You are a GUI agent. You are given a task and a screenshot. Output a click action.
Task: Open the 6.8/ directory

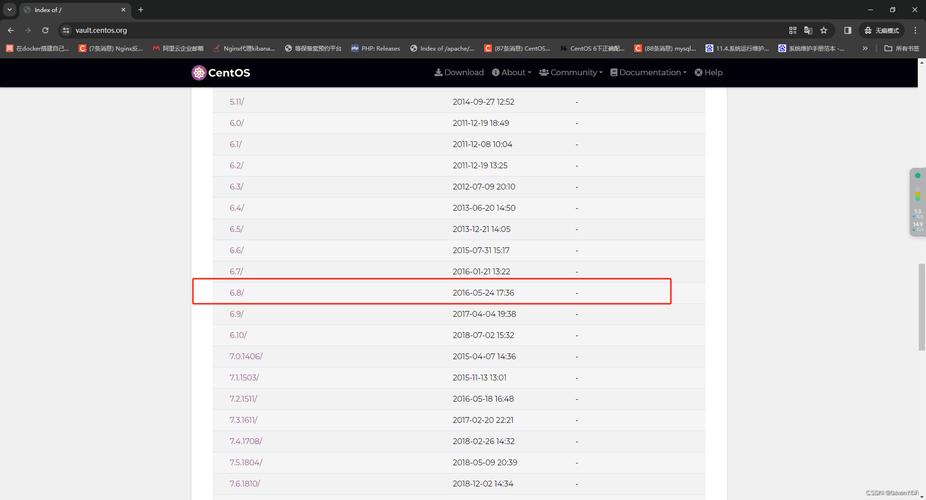point(236,293)
